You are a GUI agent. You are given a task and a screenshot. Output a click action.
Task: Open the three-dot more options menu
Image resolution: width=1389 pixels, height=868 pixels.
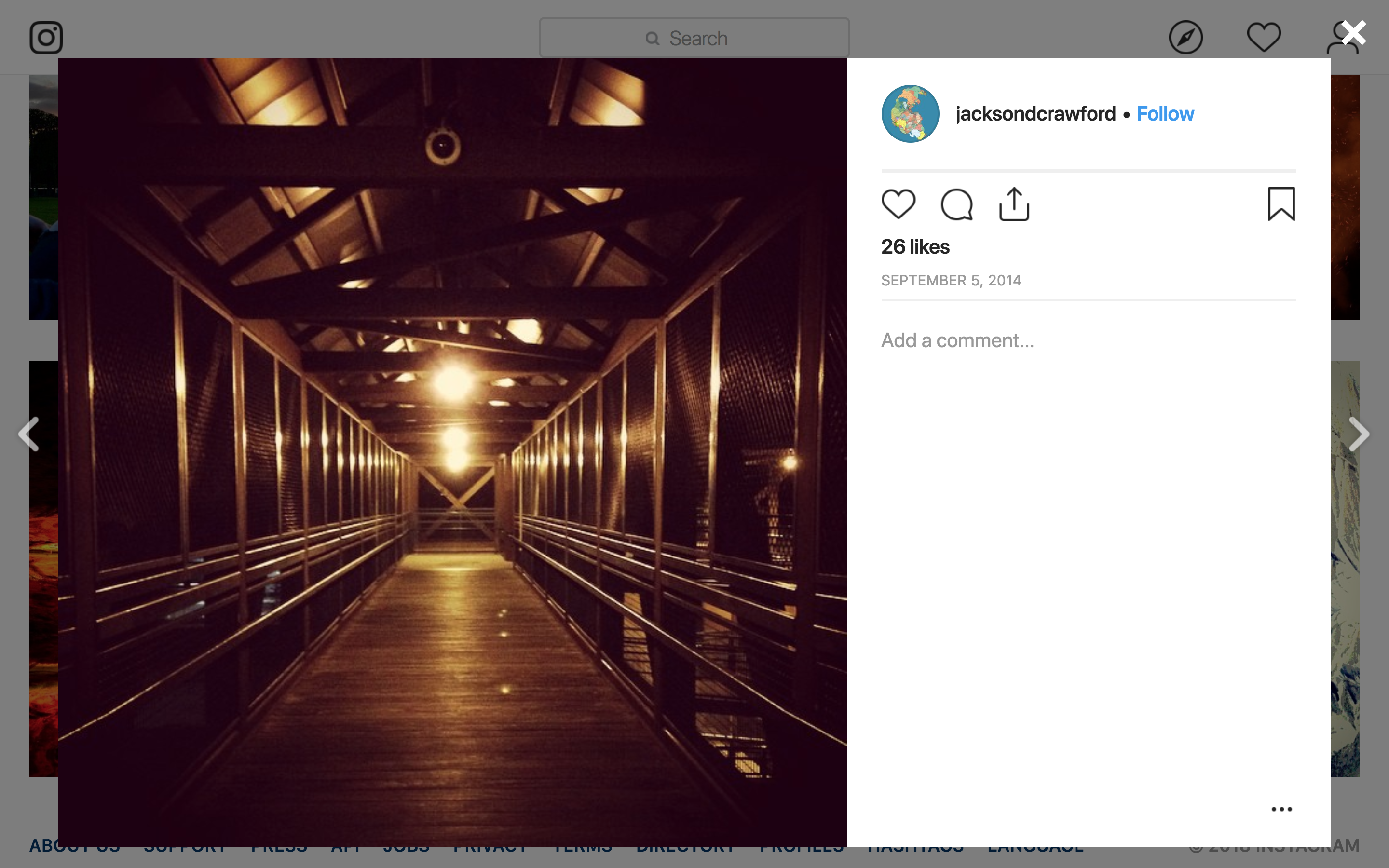tap(1281, 809)
